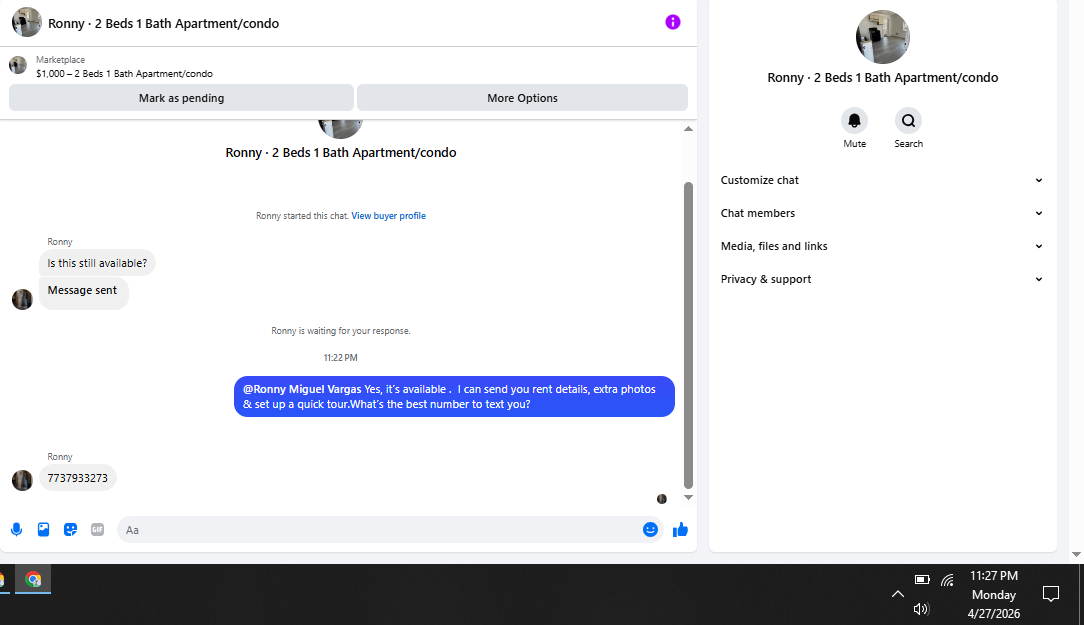The width and height of the screenshot is (1084, 625).
Task: Click the blue reply message bubble
Action: 454,396
